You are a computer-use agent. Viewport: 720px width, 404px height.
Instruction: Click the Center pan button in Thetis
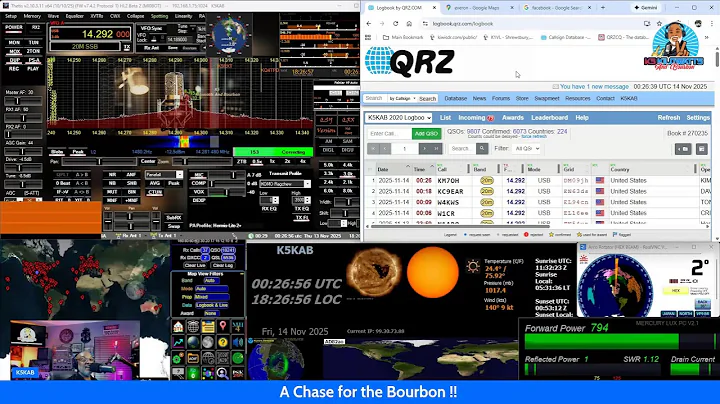[148, 162]
